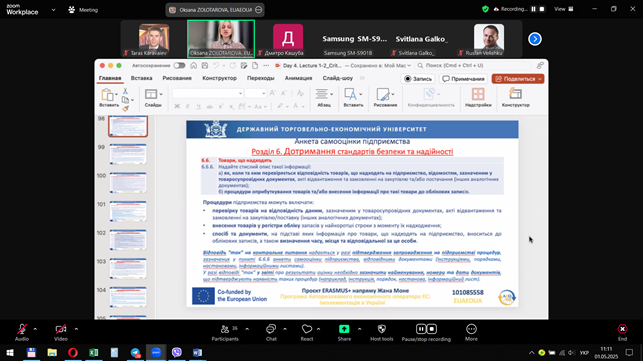Switch to the Вставка ribbon tab
The image size is (643, 361).
pos(141,78)
